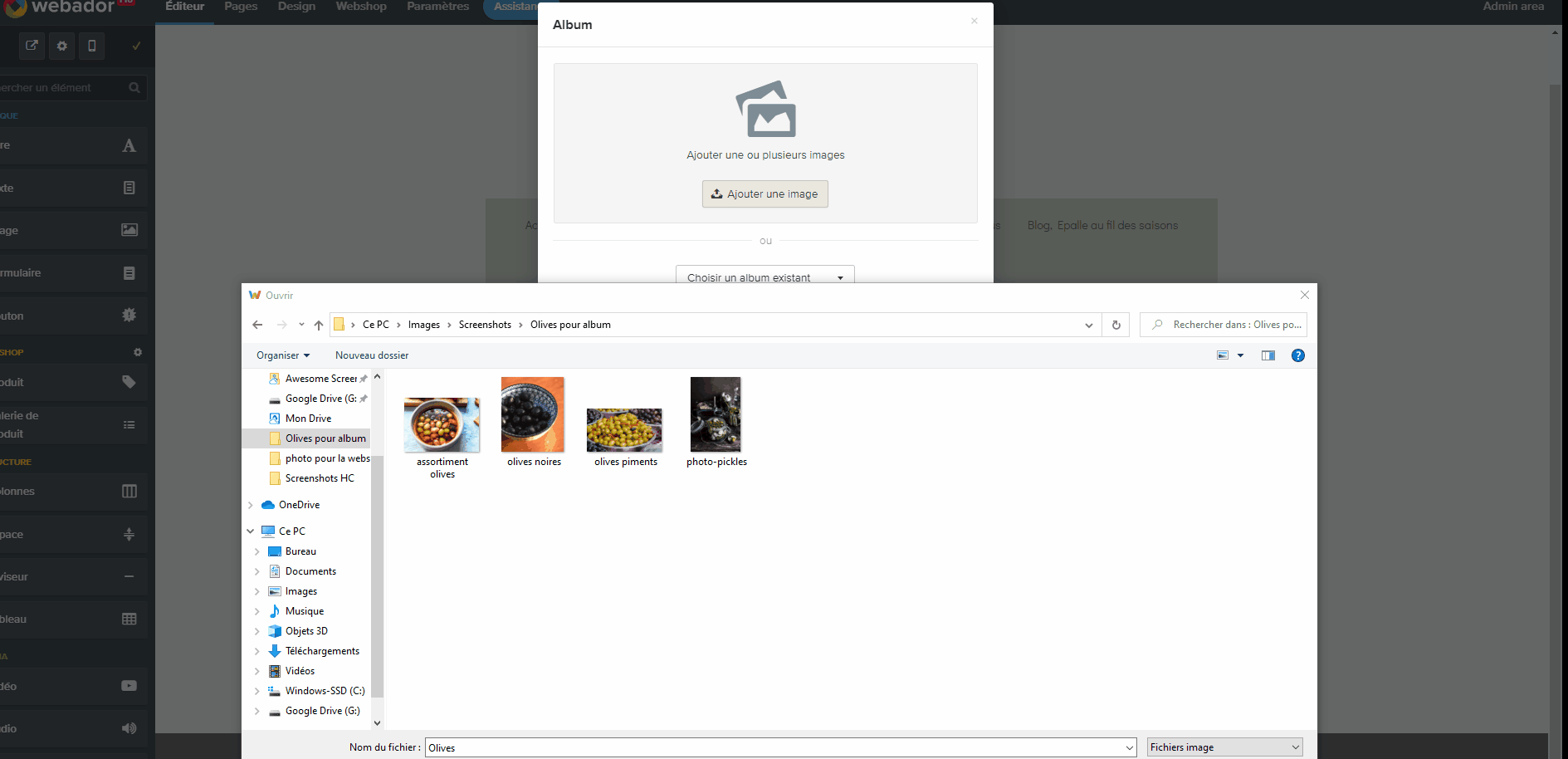Select the photo-pickles image file
The height and width of the screenshot is (759, 1568).
(x=716, y=415)
